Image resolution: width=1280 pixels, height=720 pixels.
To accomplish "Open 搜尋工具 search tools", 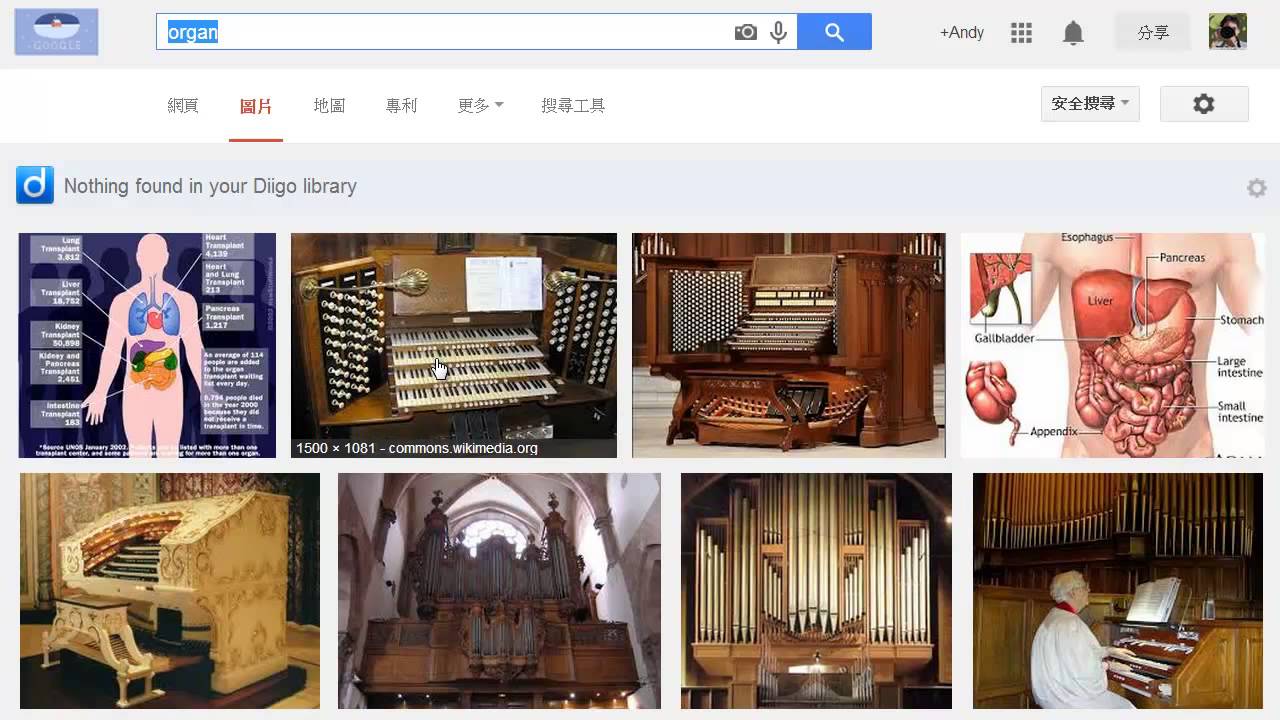I will pyautogui.click(x=573, y=106).
